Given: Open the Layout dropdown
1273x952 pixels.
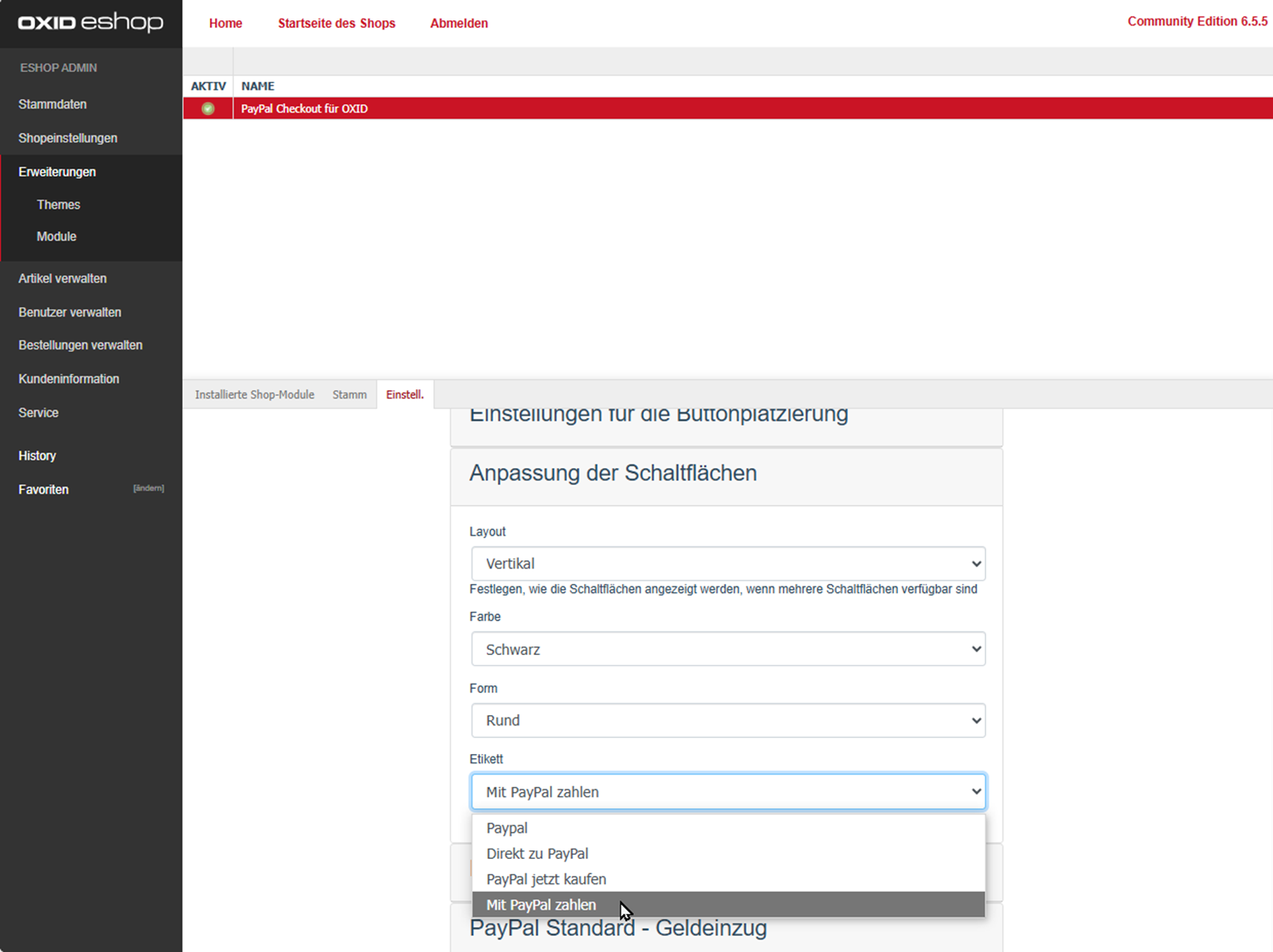Looking at the screenshot, I should [x=728, y=564].
